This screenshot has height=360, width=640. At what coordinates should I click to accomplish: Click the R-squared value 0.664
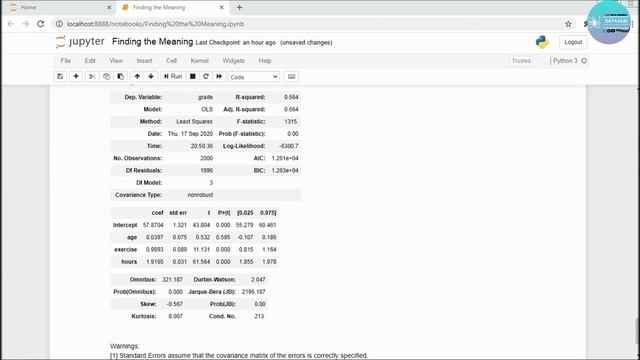click(291, 97)
